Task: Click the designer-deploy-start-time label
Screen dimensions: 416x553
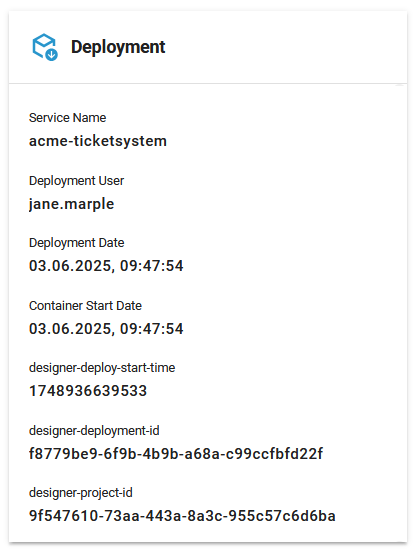Action: point(102,368)
